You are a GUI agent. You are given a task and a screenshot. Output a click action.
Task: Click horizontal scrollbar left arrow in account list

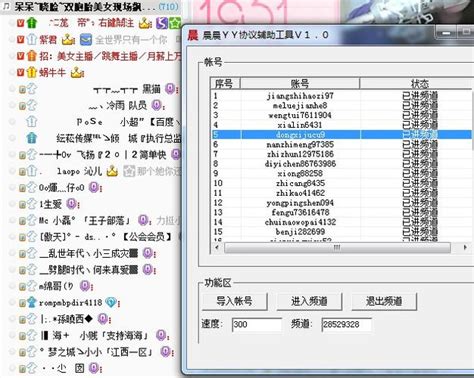[217, 248]
